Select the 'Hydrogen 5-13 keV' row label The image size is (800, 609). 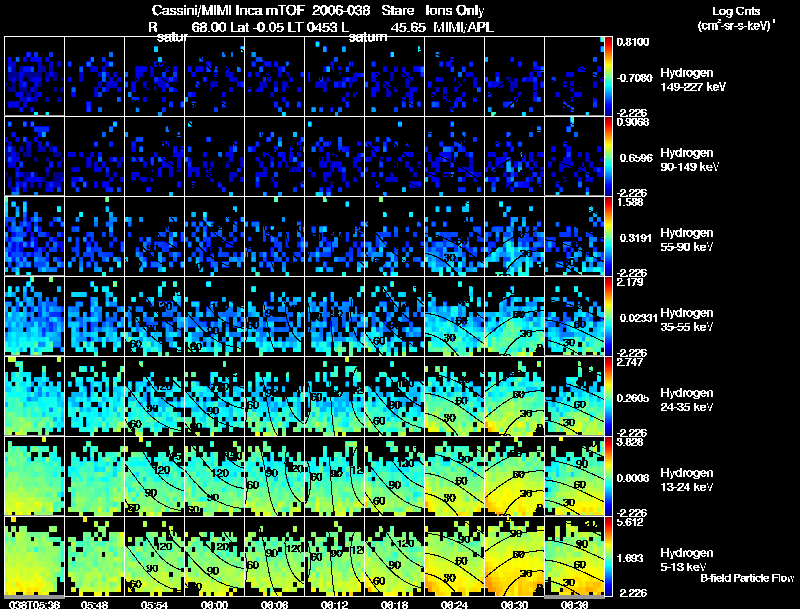tap(687, 560)
